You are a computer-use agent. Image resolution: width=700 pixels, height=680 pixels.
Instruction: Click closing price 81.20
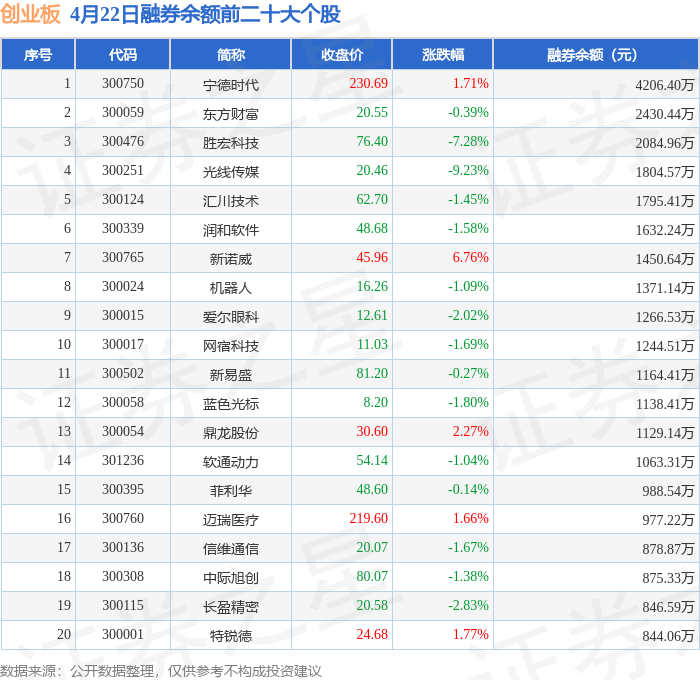(x=372, y=373)
